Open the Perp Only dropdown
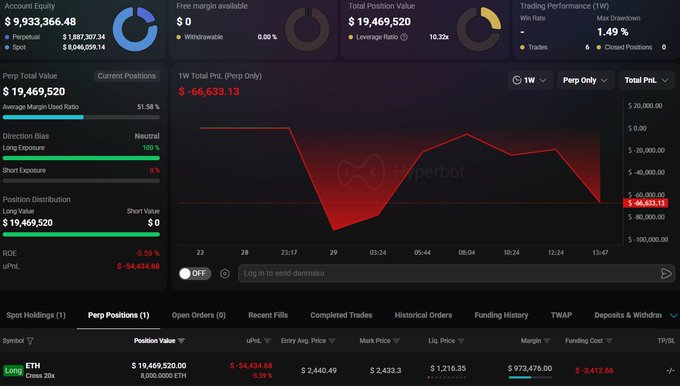This screenshot has width=680, height=386. click(585, 80)
